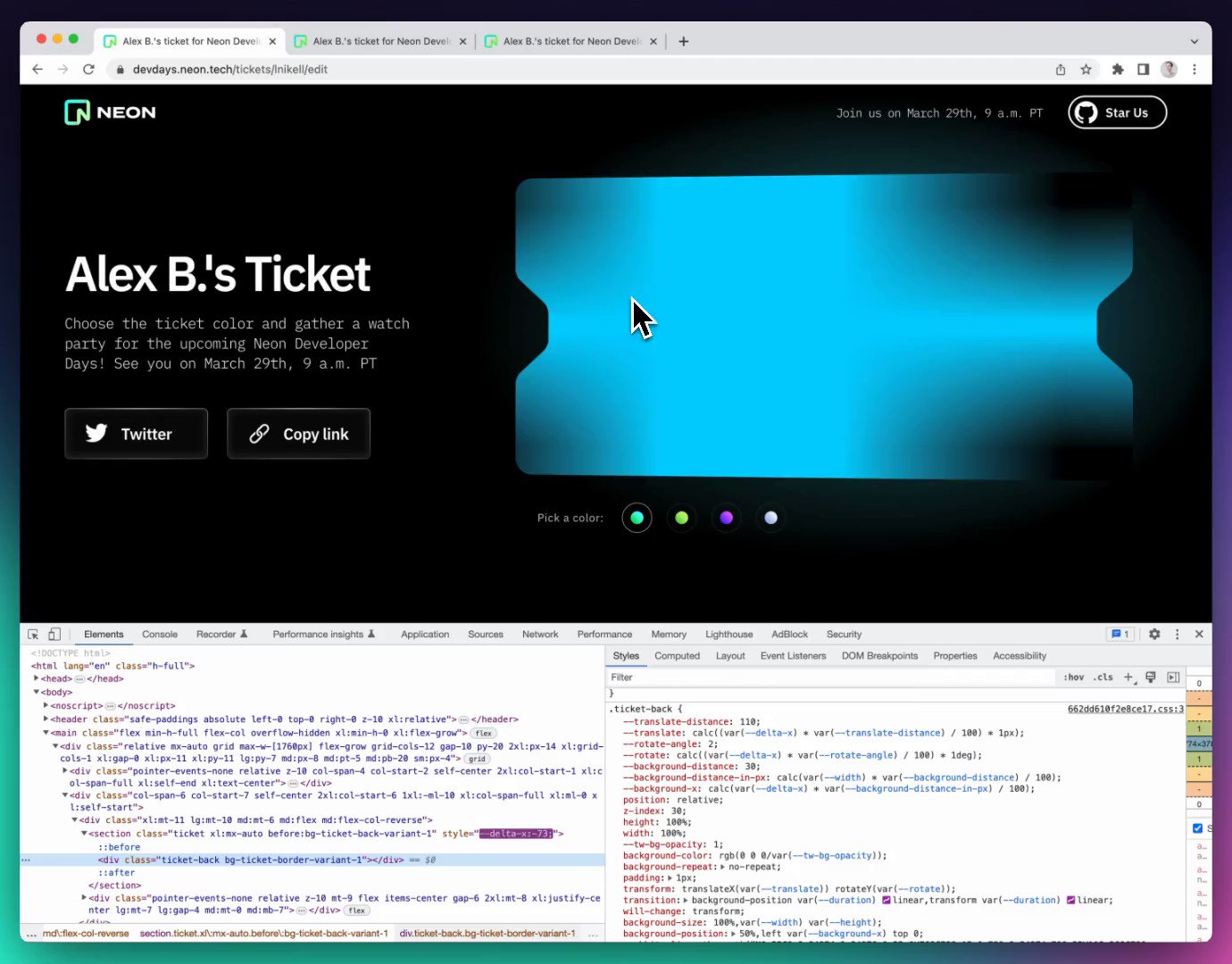Toggle the rendering emulations paintbrush icon
Screen dimensions: 1232x964
(x=1150, y=677)
